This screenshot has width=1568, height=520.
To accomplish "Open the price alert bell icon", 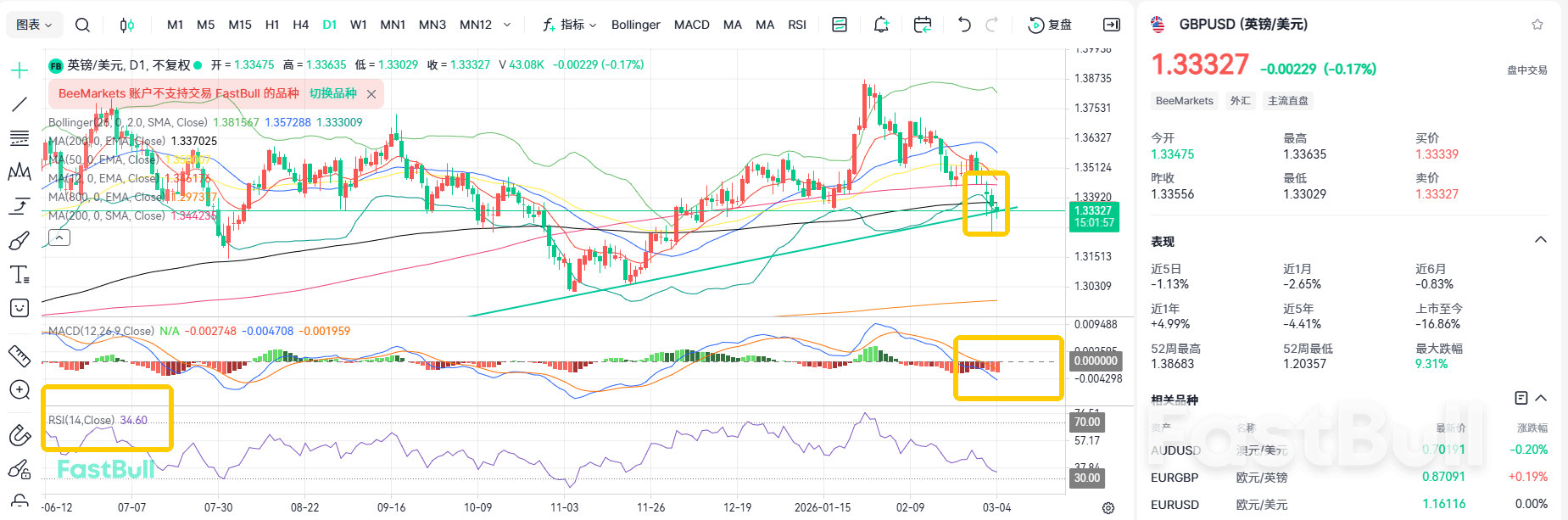I will click(x=881, y=25).
